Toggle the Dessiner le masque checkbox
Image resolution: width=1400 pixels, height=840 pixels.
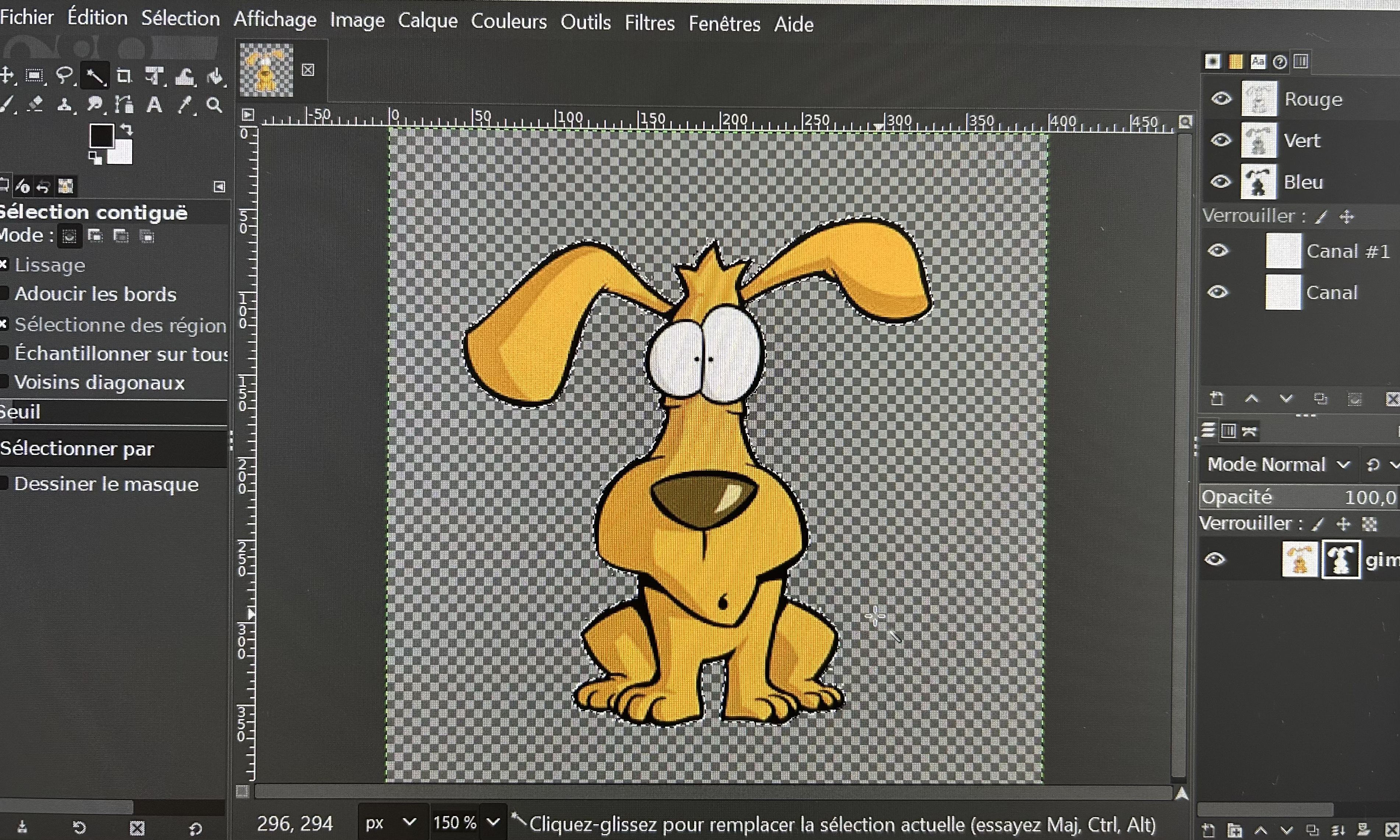tap(4, 483)
